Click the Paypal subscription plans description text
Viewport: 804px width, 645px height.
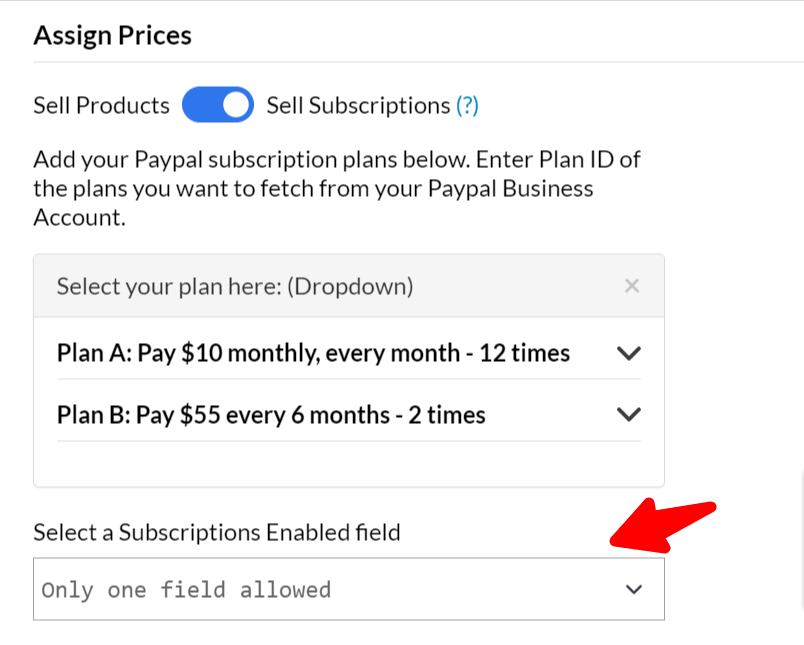[x=337, y=189]
